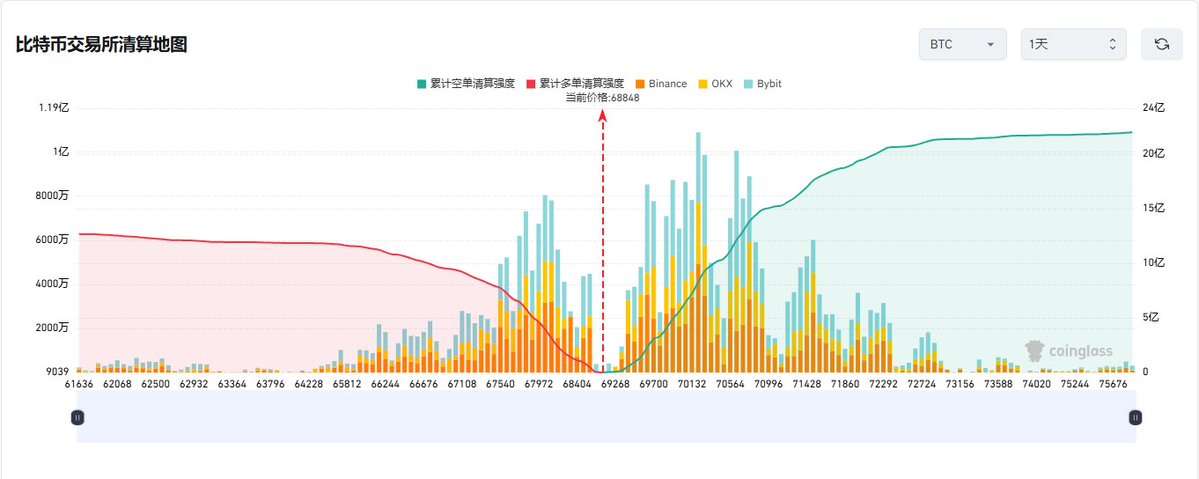
Task: Click x-axis label 70564
Action: pyautogui.click(x=730, y=383)
